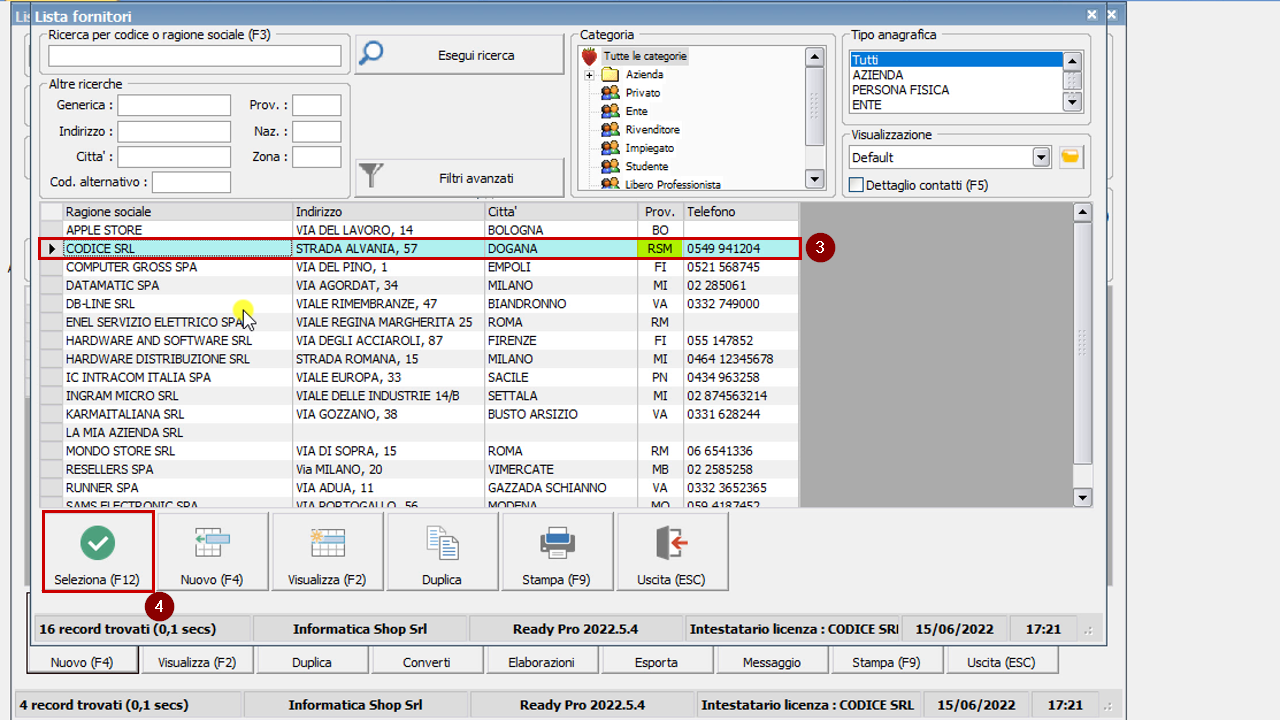Click Messaggio in the background window
Image resolution: width=1280 pixels, height=720 pixels.
(x=772, y=662)
